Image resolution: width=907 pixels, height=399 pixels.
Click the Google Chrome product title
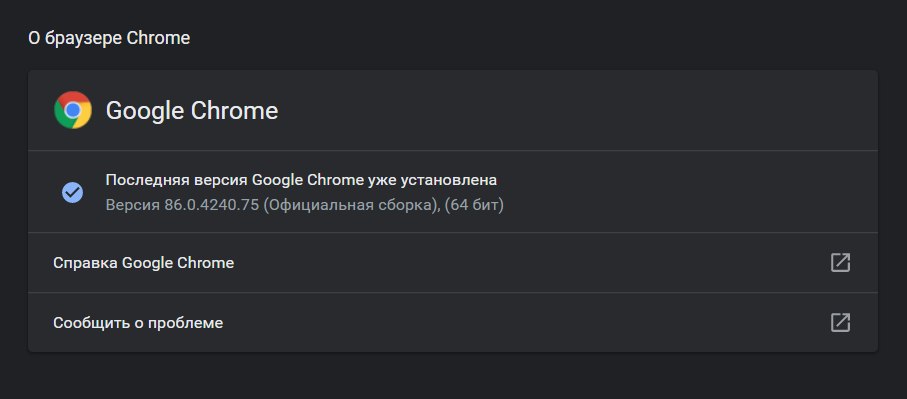[x=191, y=110]
